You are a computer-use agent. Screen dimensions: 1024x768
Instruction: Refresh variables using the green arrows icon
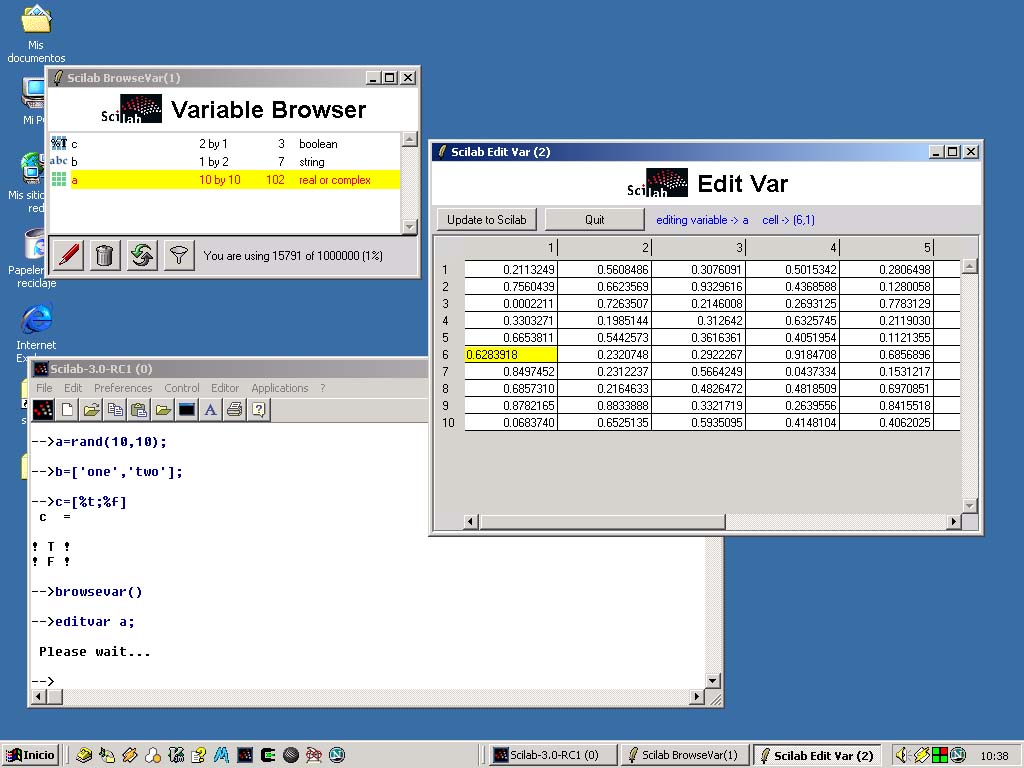[141, 255]
